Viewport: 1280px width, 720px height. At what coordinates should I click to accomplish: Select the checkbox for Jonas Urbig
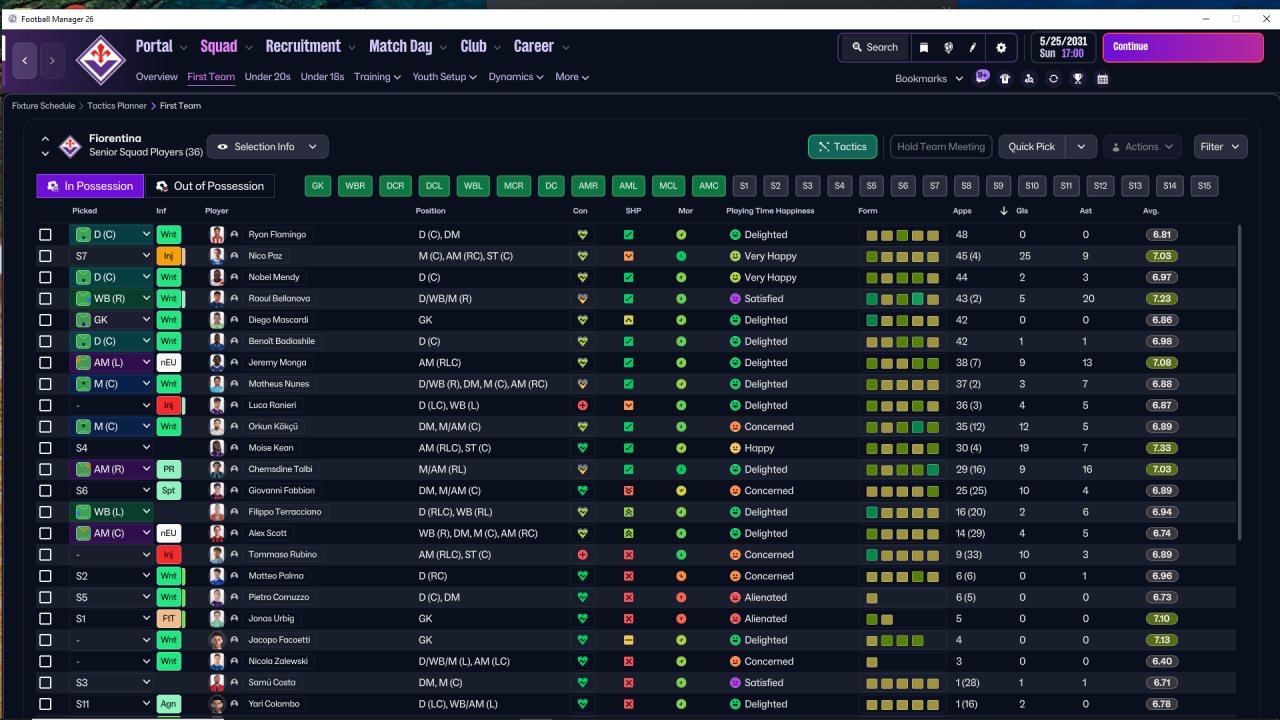pyautogui.click(x=45, y=619)
